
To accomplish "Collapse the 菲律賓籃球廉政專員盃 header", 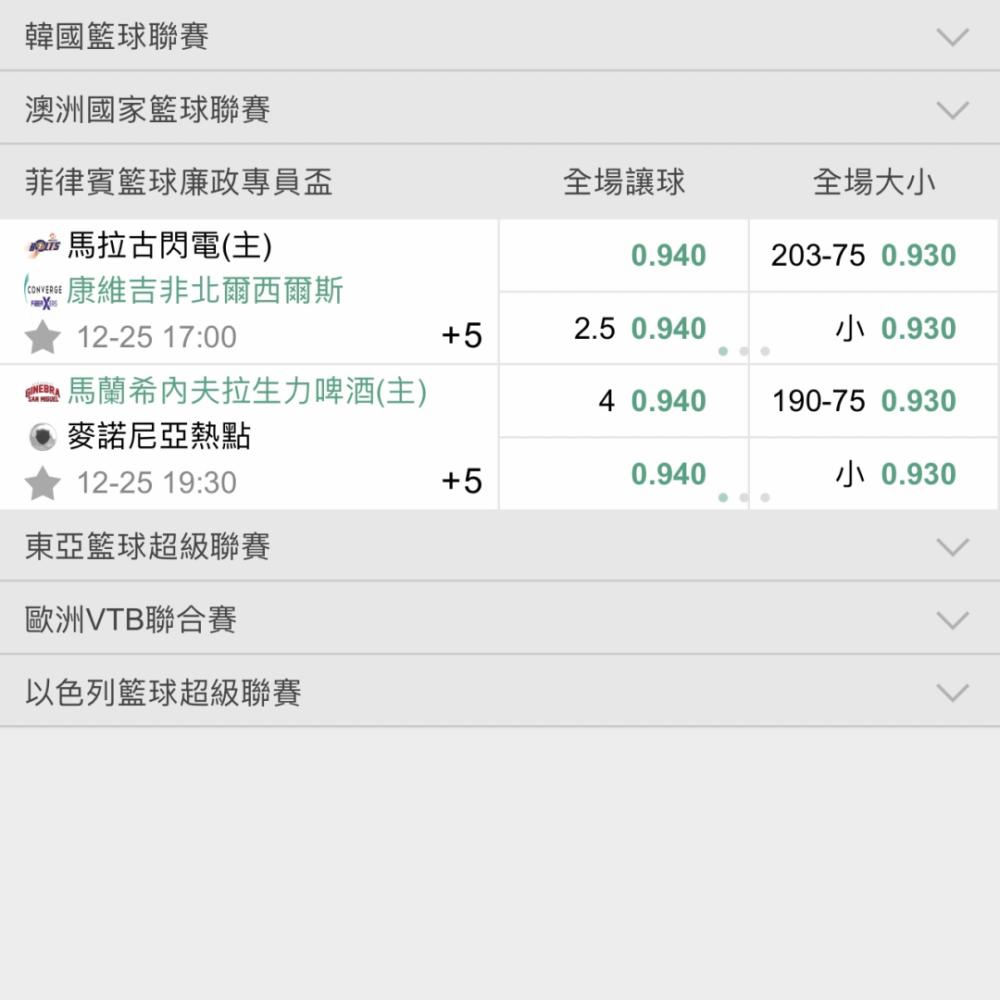I will click(x=180, y=182).
